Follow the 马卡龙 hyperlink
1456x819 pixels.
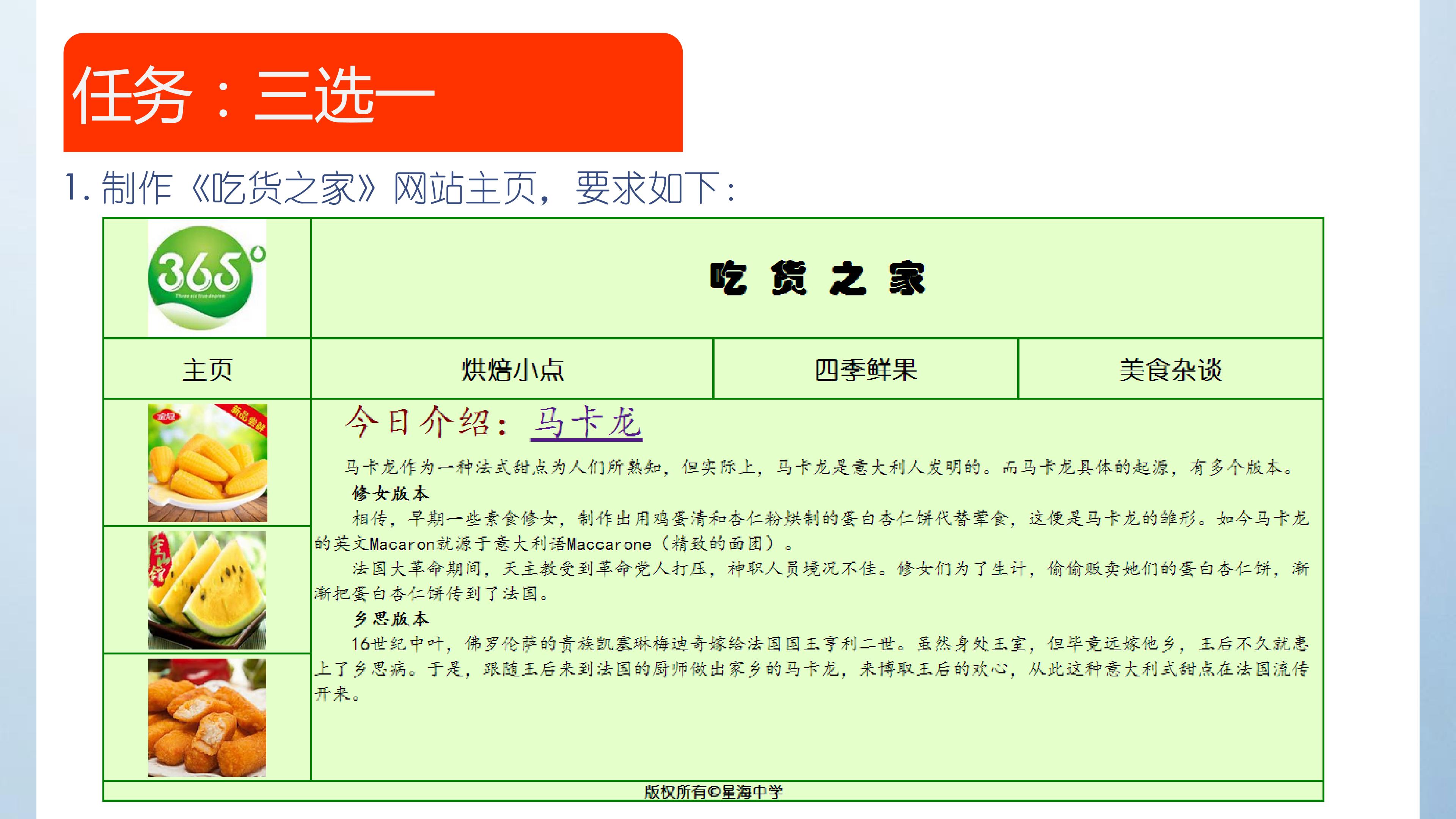(586, 423)
